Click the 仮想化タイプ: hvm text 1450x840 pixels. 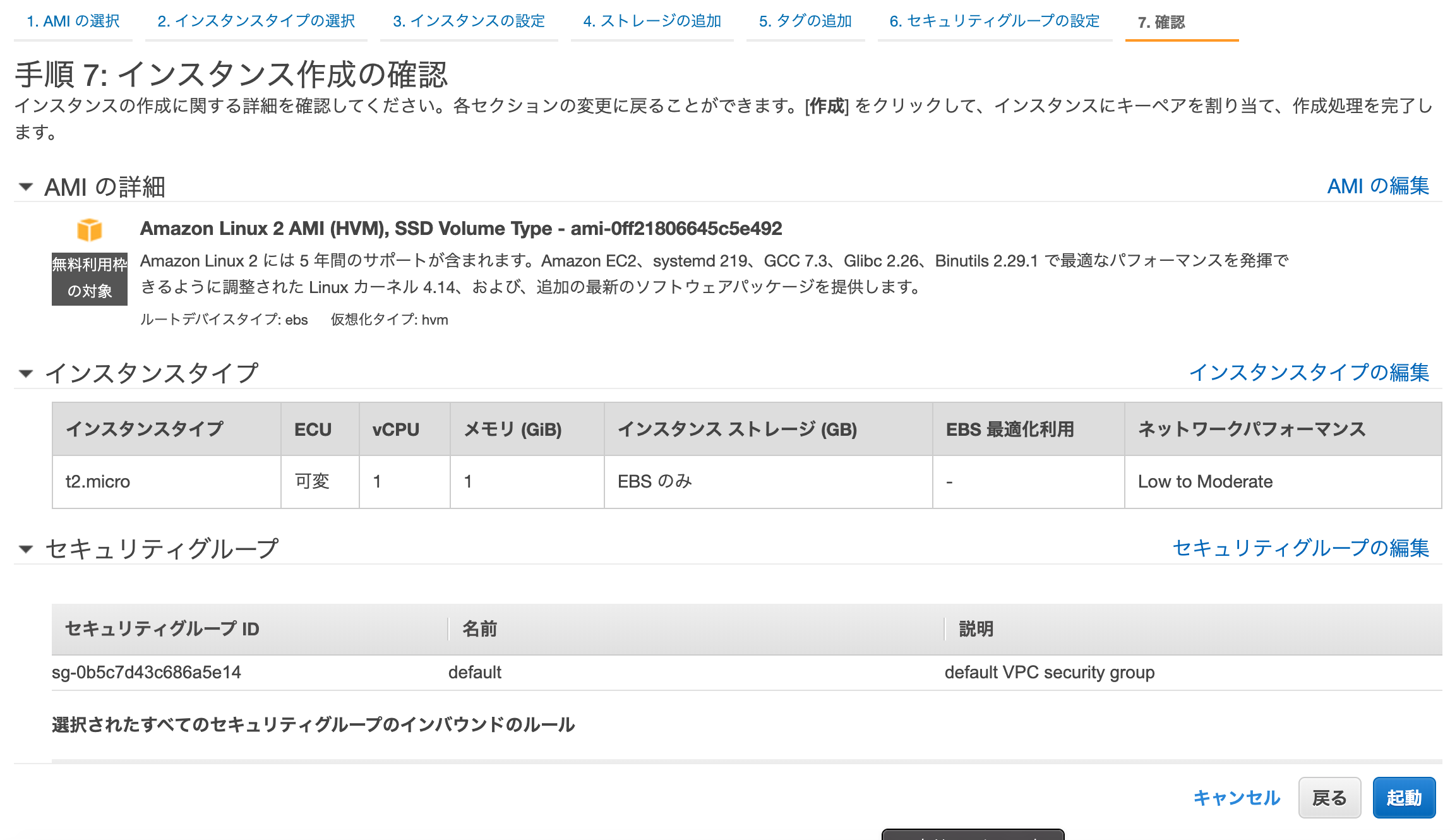pos(390,320)
